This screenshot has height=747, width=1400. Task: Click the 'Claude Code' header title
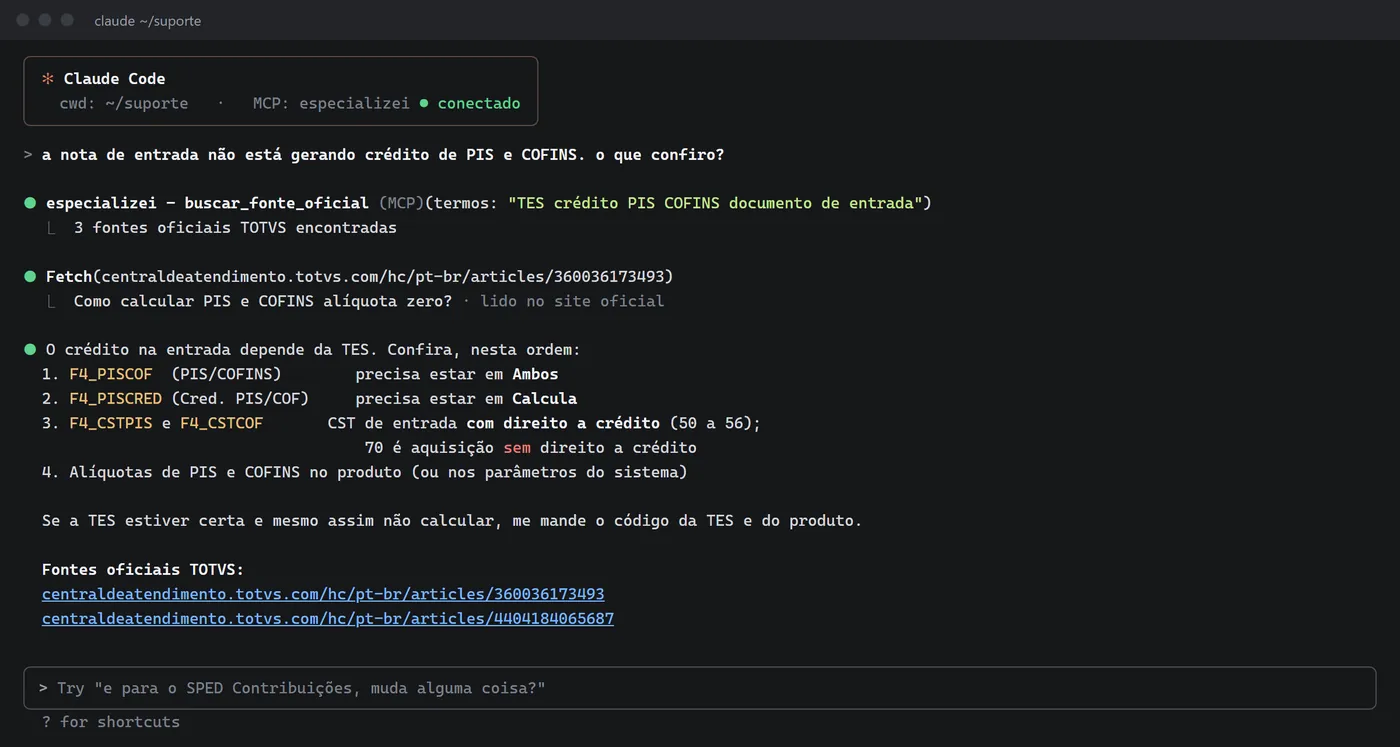[114, 79]
